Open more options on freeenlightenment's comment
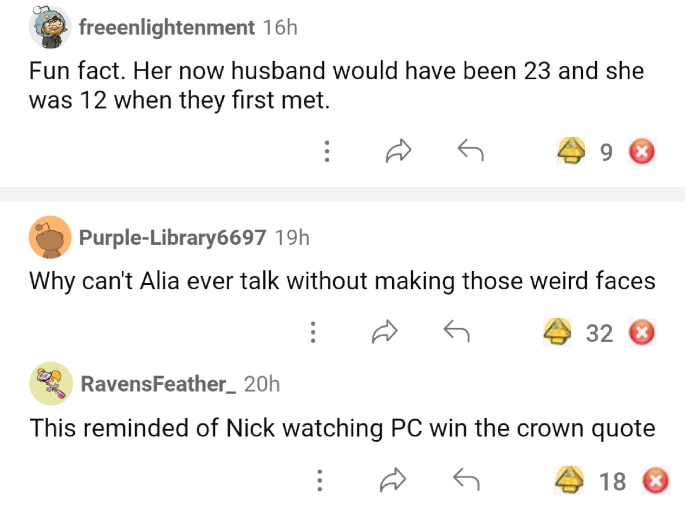700x521 pixels. point(326,152)
